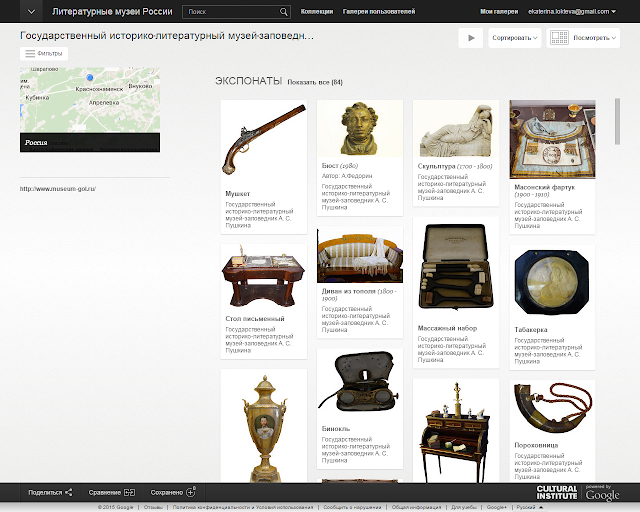Viewport: 640px width, 512px height.
Task: Go to Мои галереи
Action: [499, 12]
